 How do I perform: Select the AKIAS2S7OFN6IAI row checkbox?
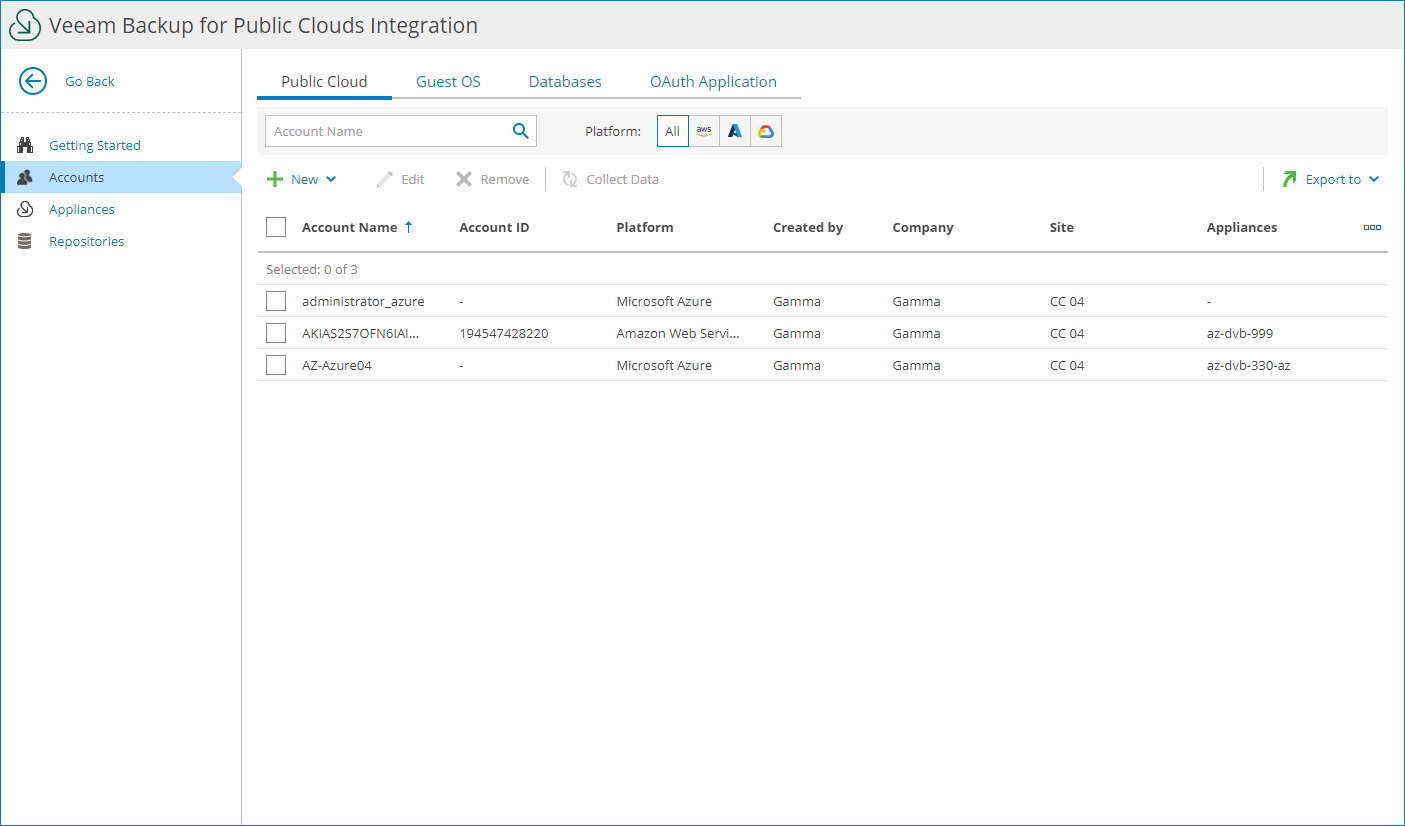click(x=275, y=332)
